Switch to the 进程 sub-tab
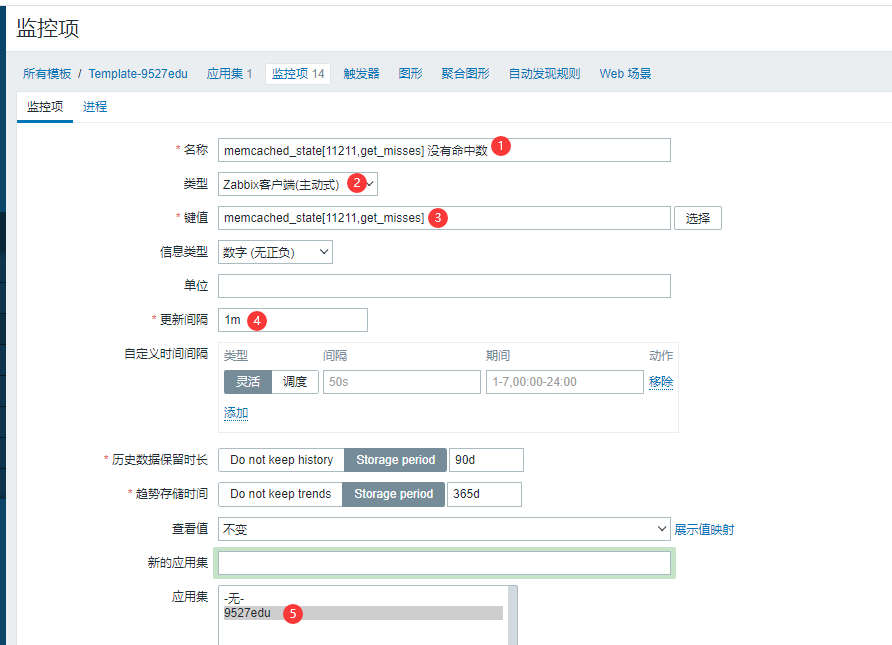The height and width of the screenshot is (645, 892). pos(95,107)
